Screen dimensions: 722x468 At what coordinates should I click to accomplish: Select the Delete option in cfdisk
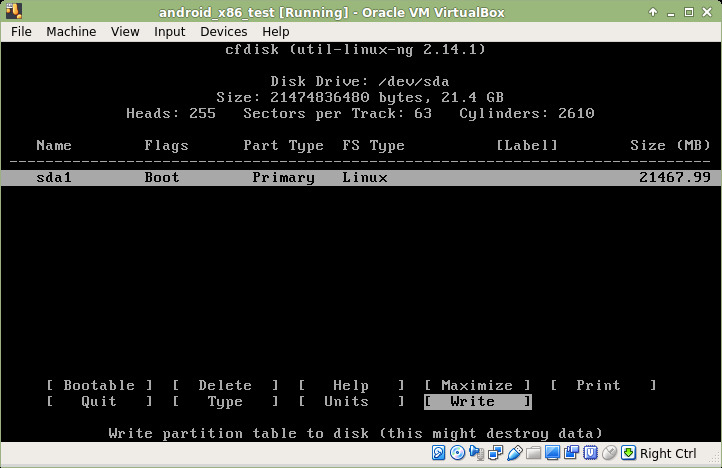(x=225, y=385)
